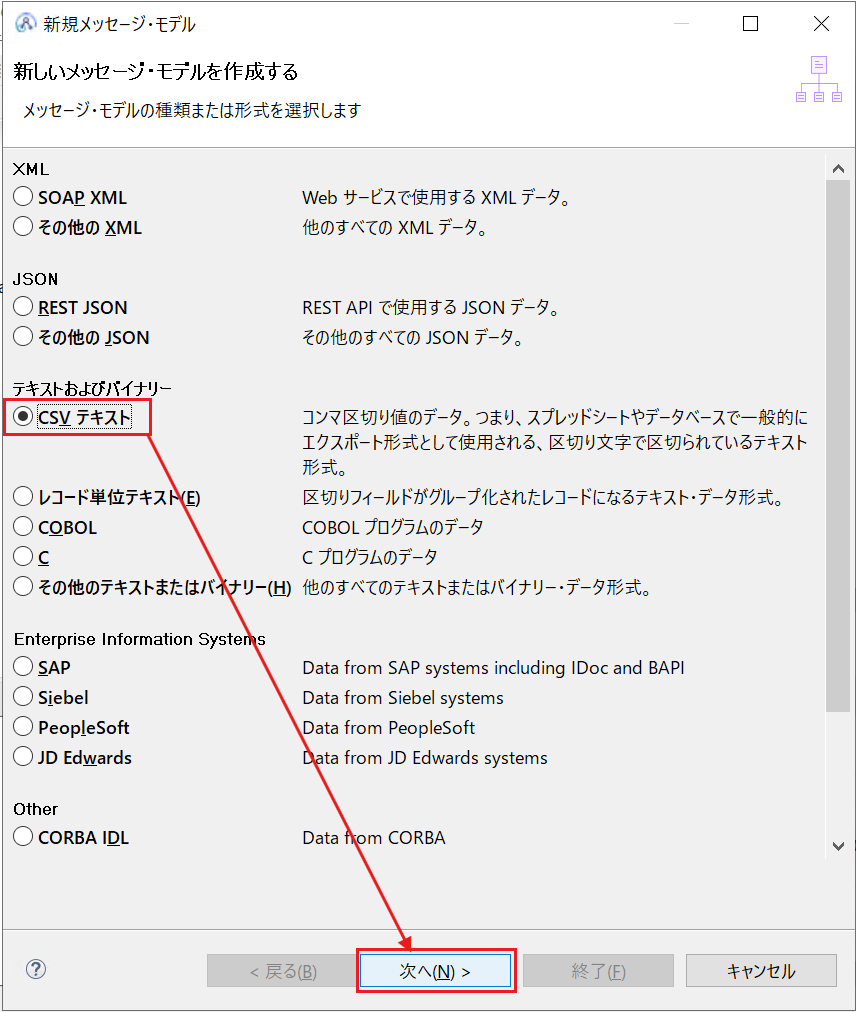Click text '他のすべての XML データ。'
The height and width of the screenshot is (1012, 856).
click(x=394, y=227)
